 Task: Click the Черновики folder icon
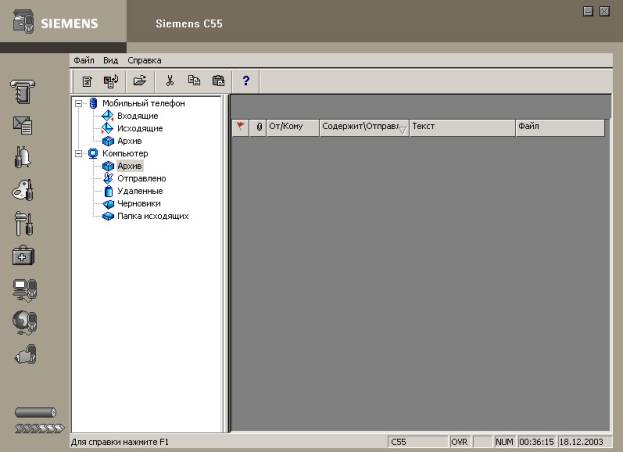(x=108, y=204)
